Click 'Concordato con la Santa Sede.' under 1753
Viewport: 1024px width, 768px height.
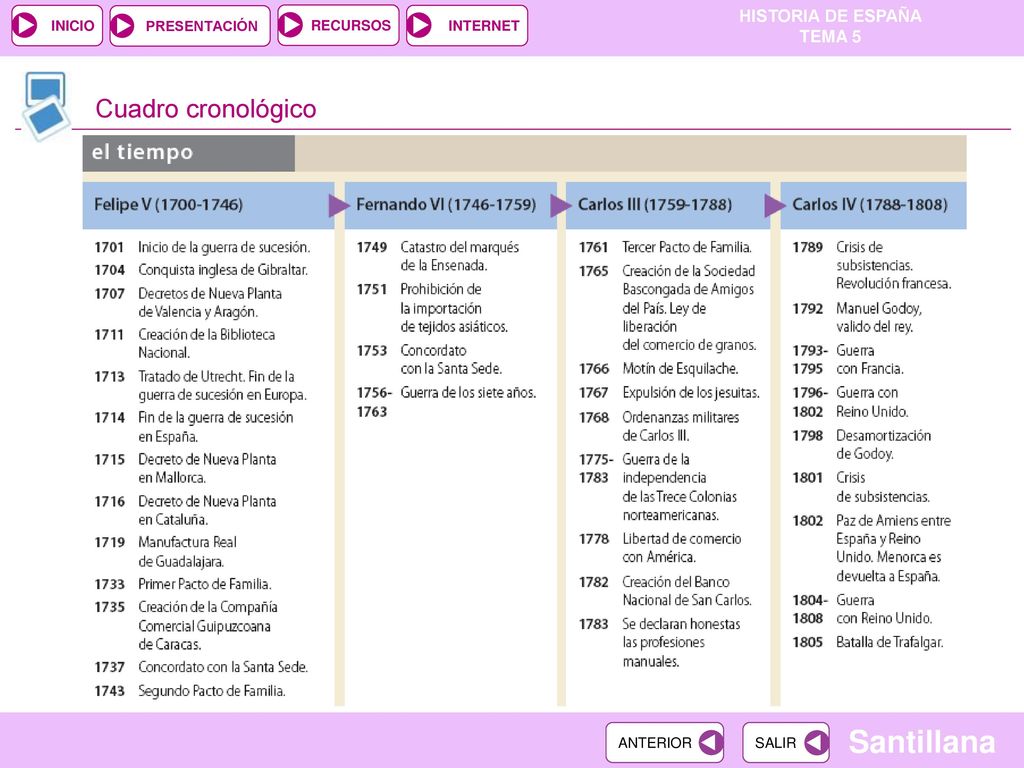pyautogui.click(x=451, y=359)
